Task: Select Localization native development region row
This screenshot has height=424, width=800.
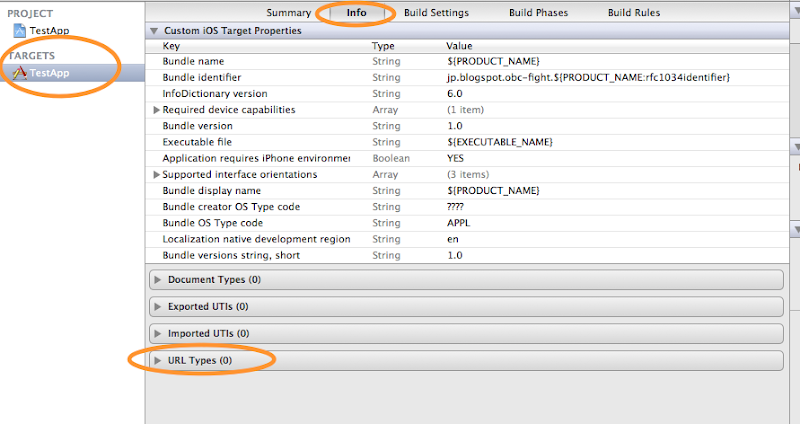Action: pyautogui.click(x=467, y=239)
